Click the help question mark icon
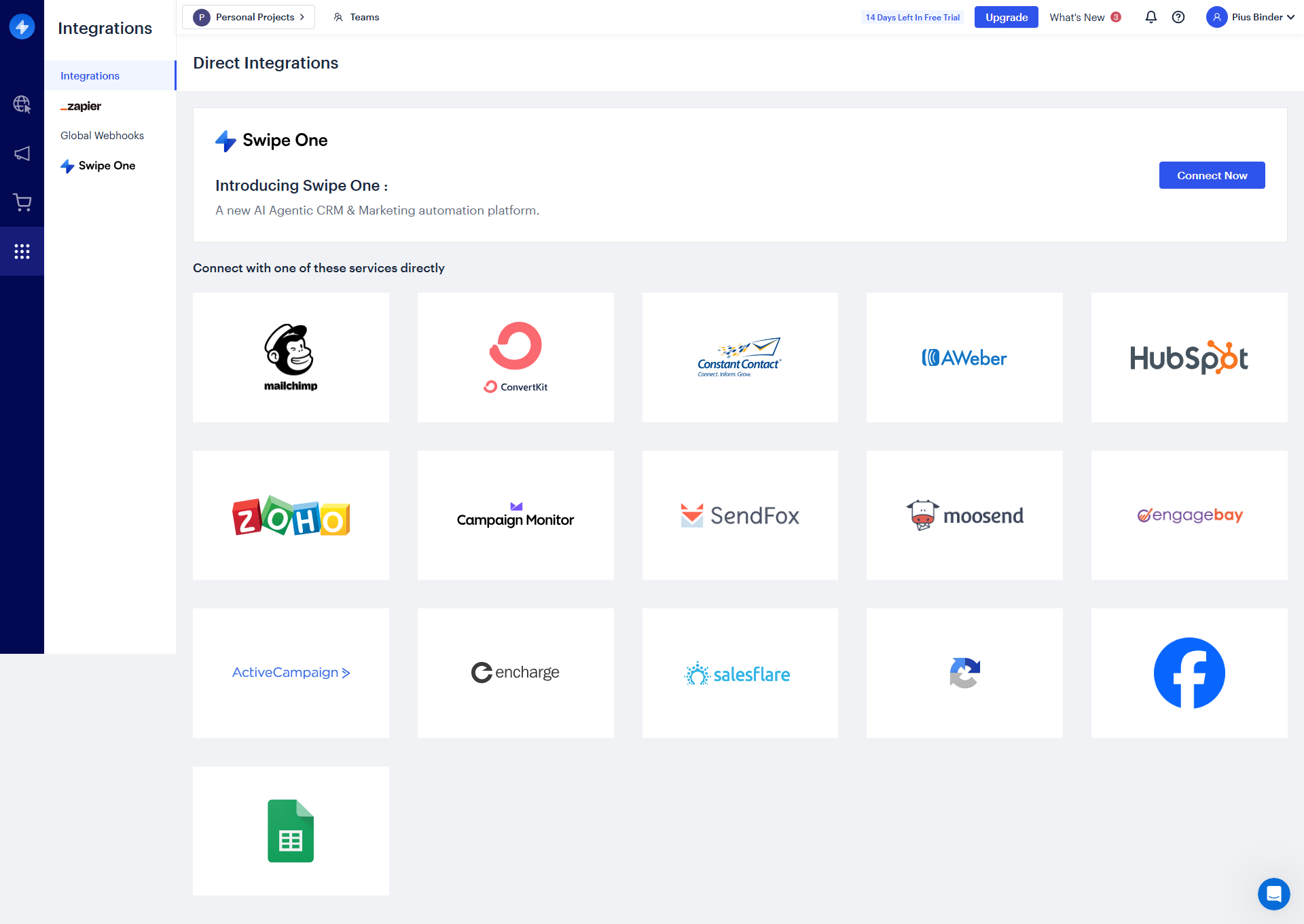Screen dimensions: 1304x924 coord(1178,17)
